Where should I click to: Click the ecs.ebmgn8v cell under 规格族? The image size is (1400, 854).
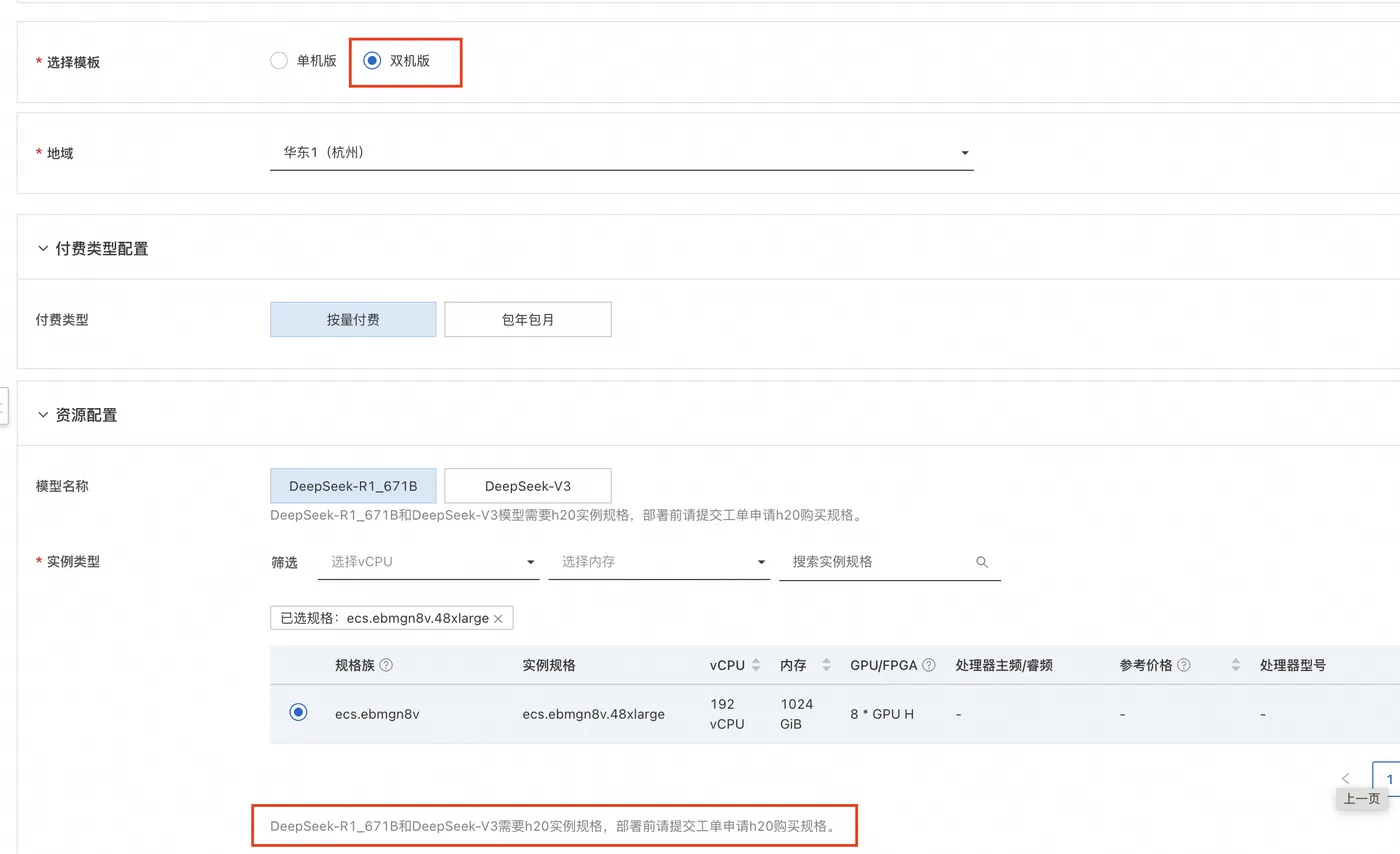(x=377, y=714)
